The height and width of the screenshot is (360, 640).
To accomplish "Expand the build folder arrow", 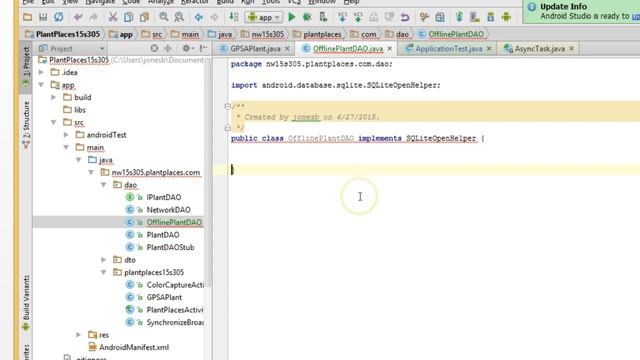I will (53, 97).
